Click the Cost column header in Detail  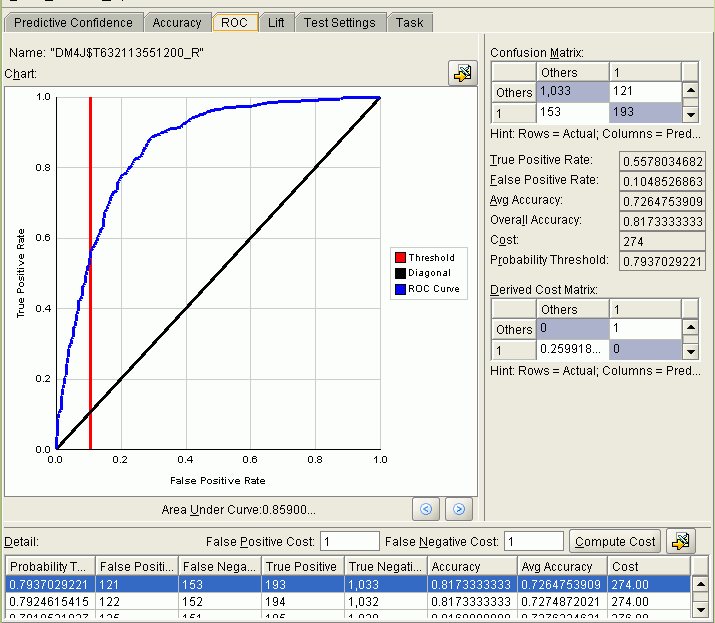pos(649,566)
